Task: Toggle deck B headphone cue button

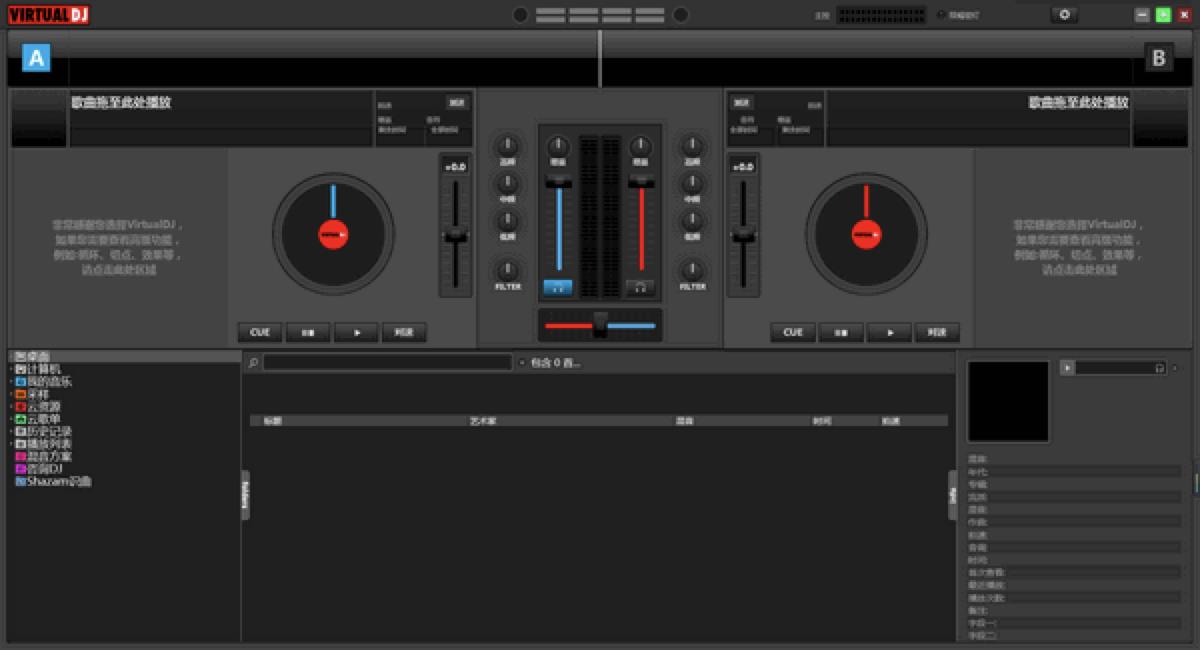Action: (x=640, y=287)
